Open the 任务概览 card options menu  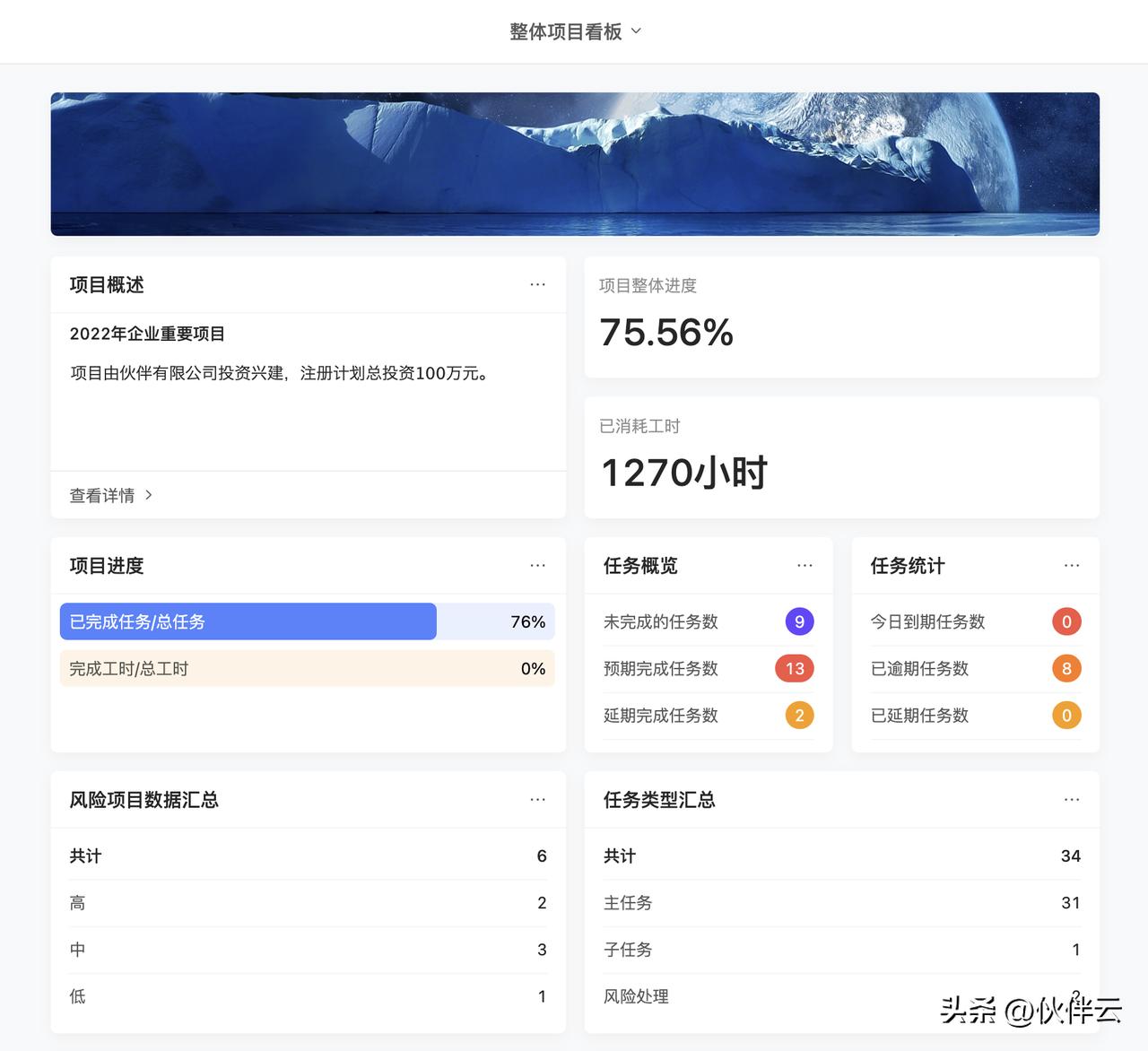click(804, 565)
